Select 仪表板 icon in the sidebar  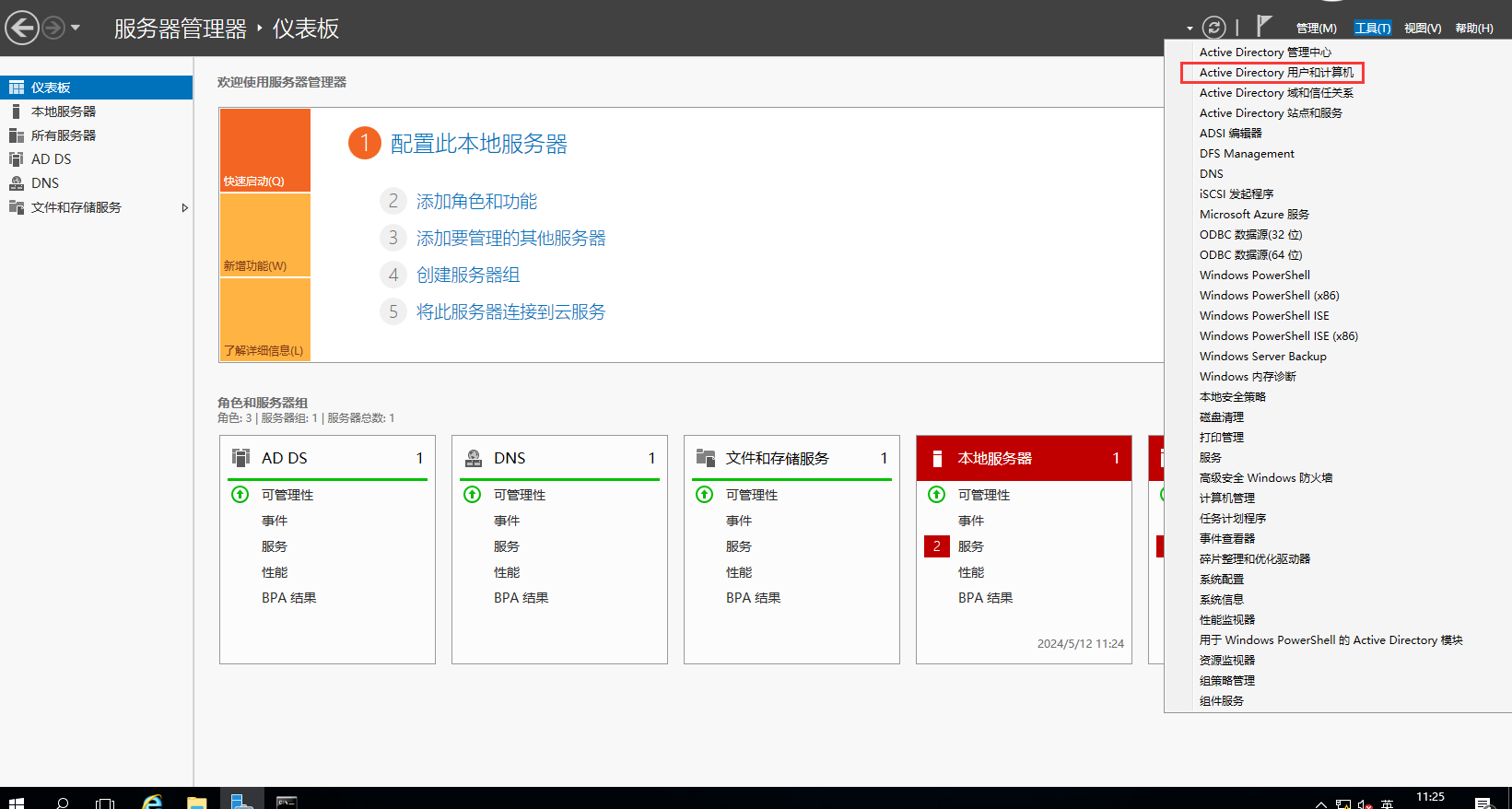tap(17, 88)
